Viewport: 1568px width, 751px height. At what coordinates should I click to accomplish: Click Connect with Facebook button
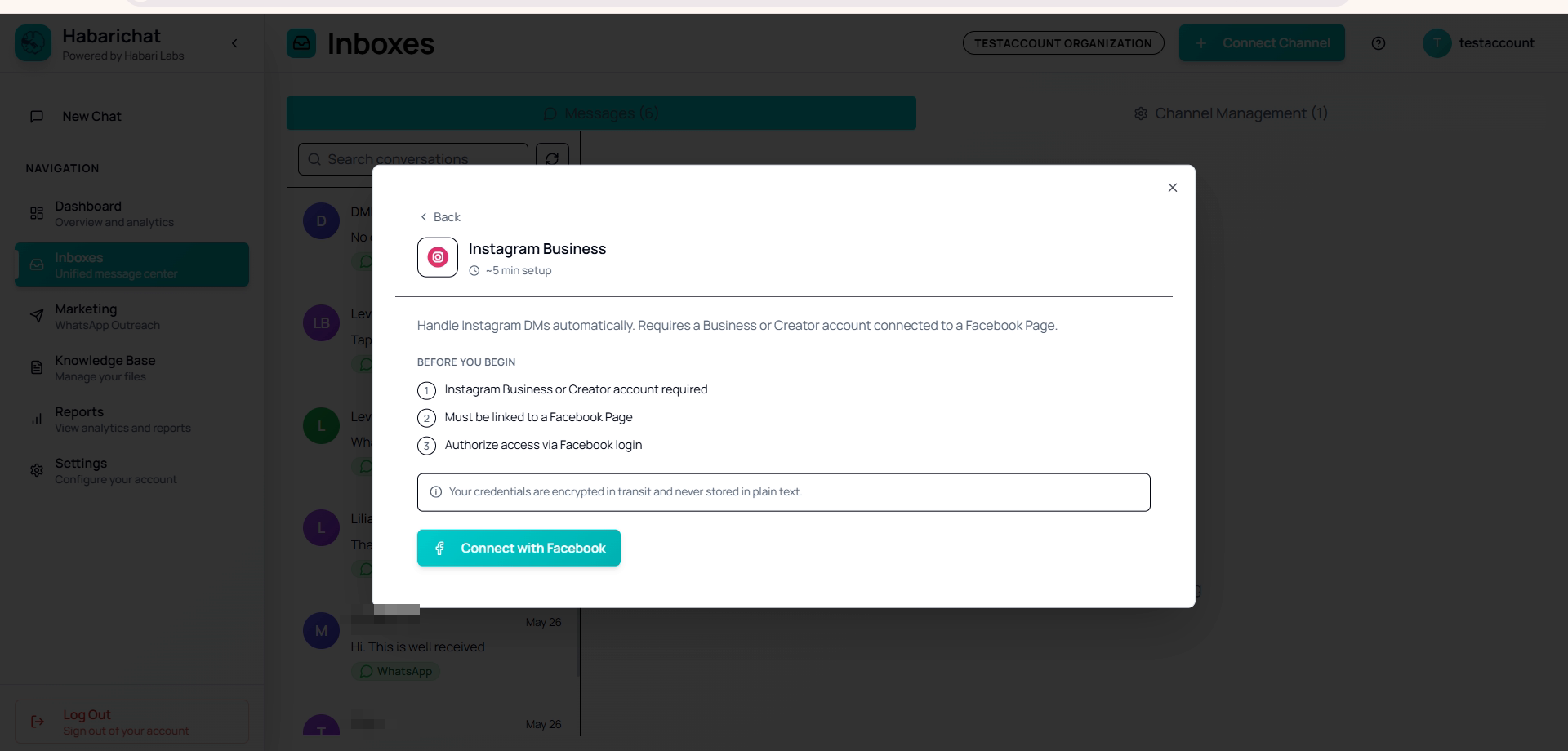point(519,548)
